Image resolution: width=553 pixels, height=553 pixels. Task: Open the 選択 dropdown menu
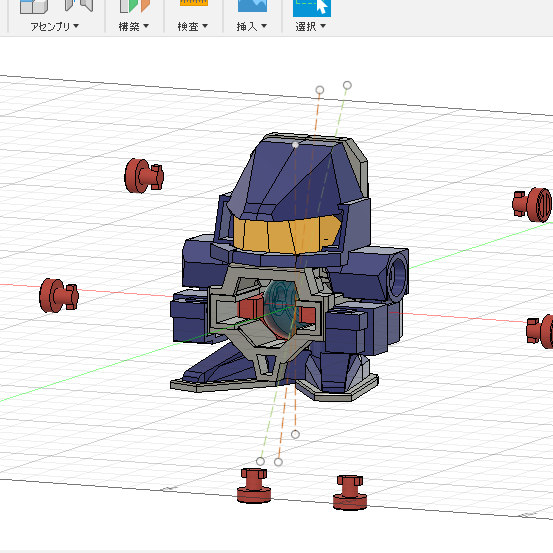[310, 26]
